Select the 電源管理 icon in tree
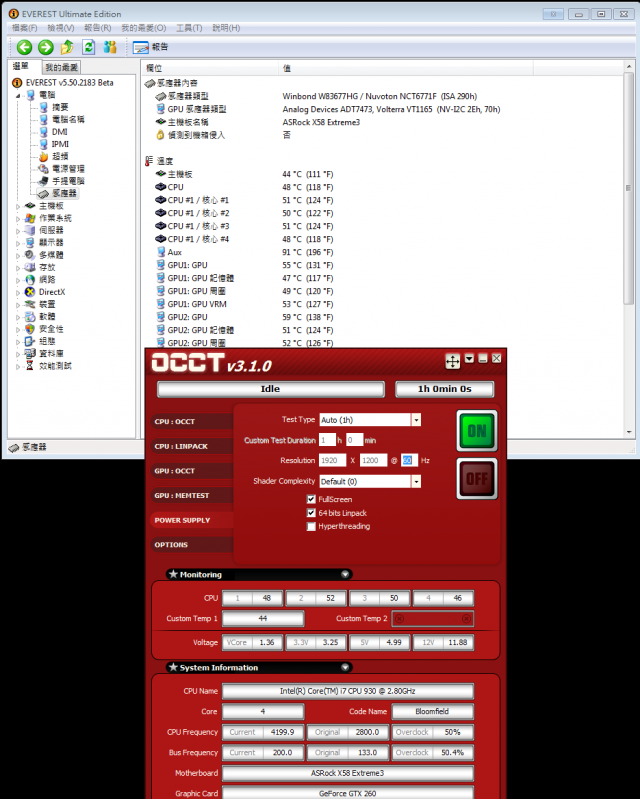This screenshot has width=640, height=800. 44,168
